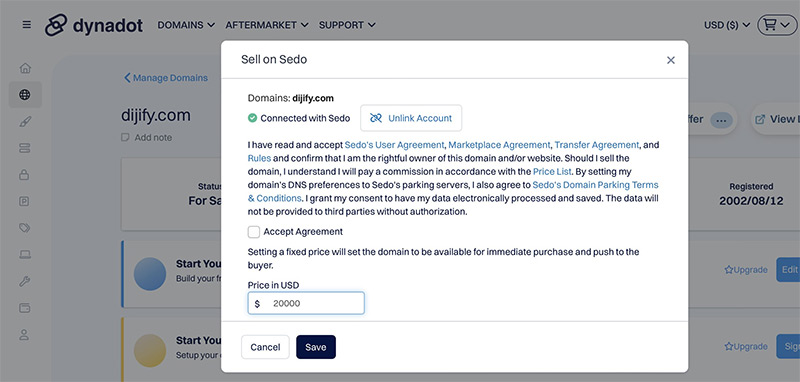The width and height of the screenshot is (800, 382).
Task: Expand the DOMAINS menu
Action: (186, 24)
